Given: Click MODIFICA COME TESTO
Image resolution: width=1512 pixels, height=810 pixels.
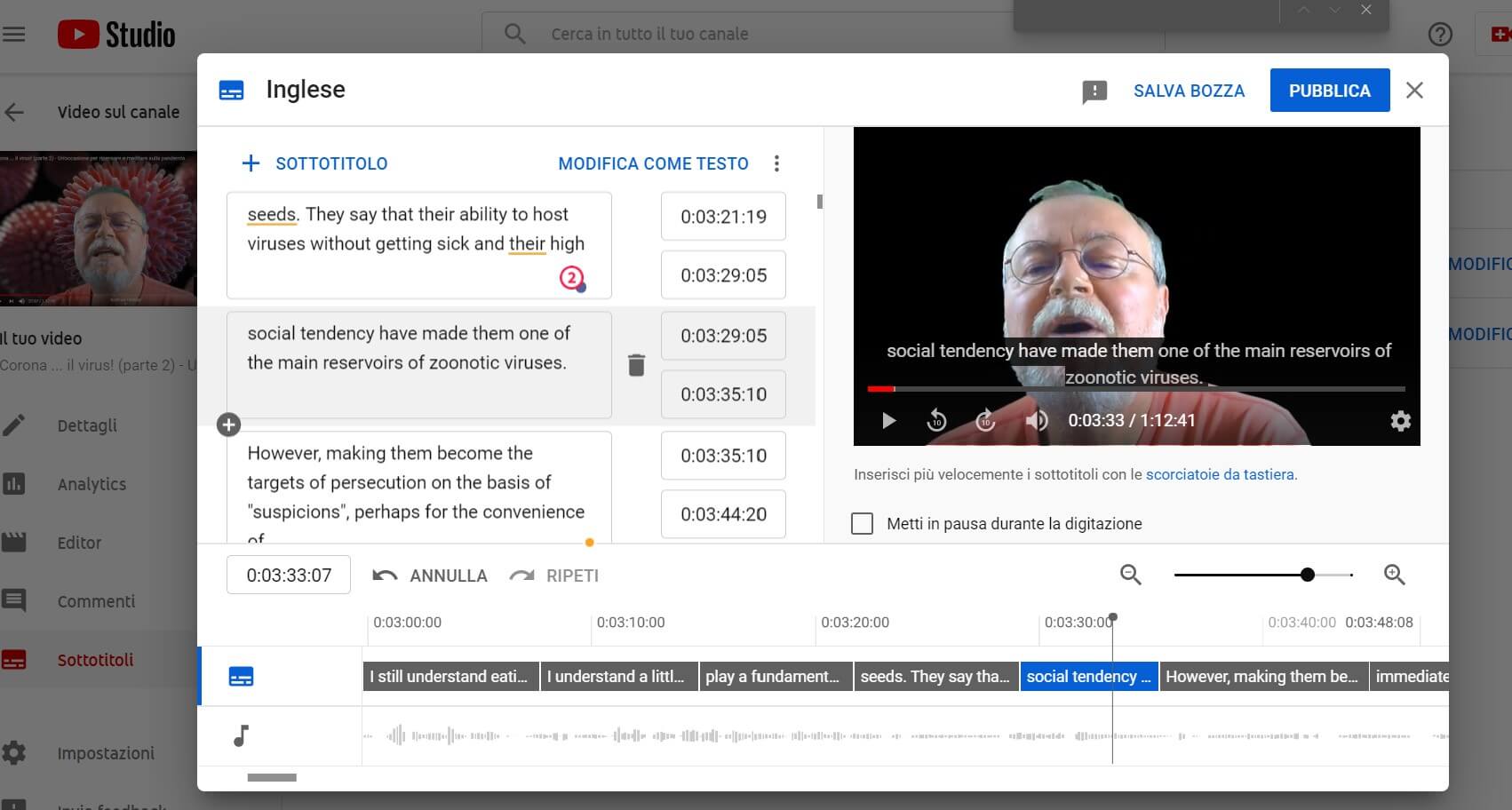Looking at the screenshot, I should (653, 163).
